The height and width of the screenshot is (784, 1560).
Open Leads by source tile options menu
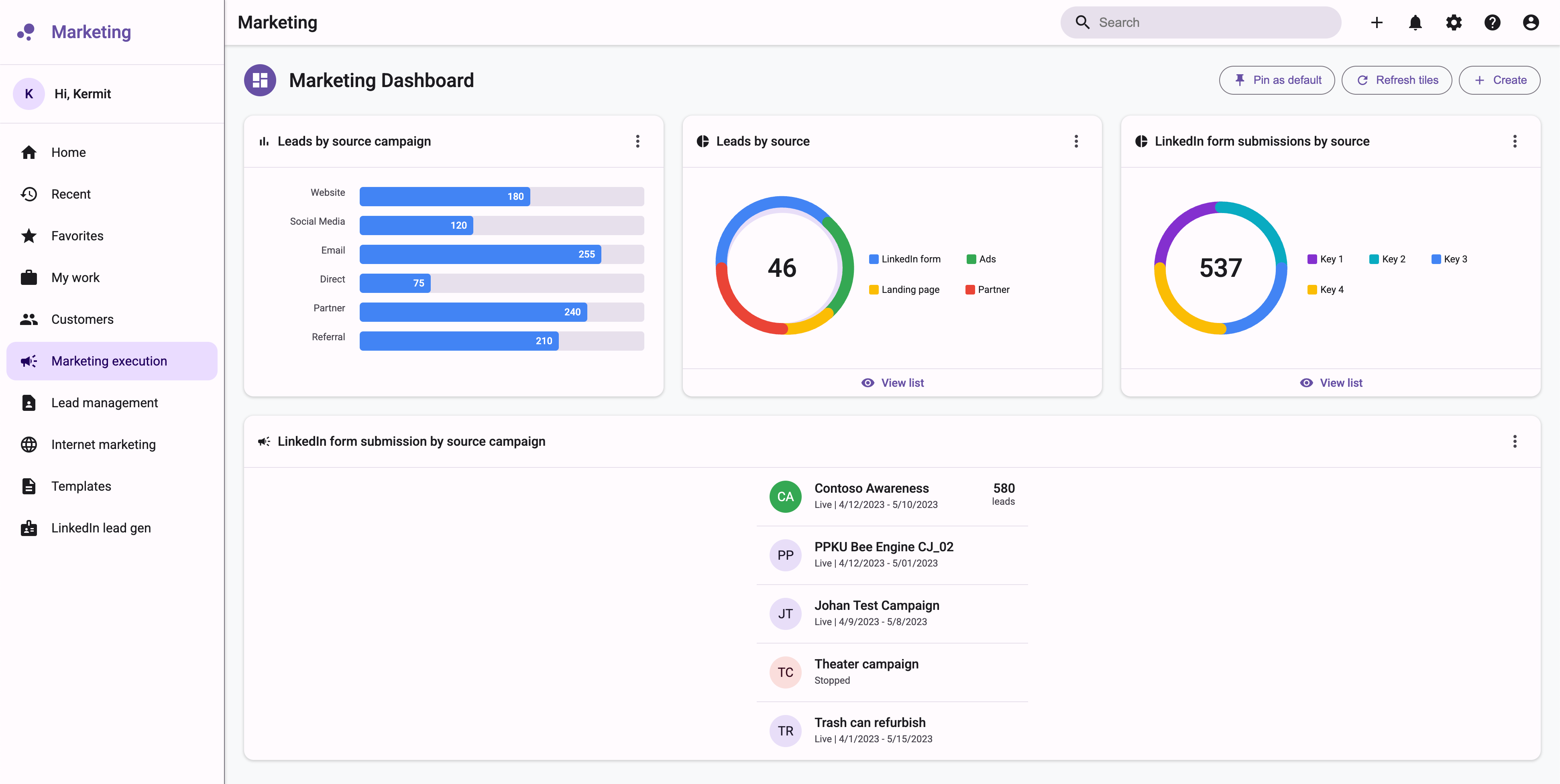coord(1075,141)
